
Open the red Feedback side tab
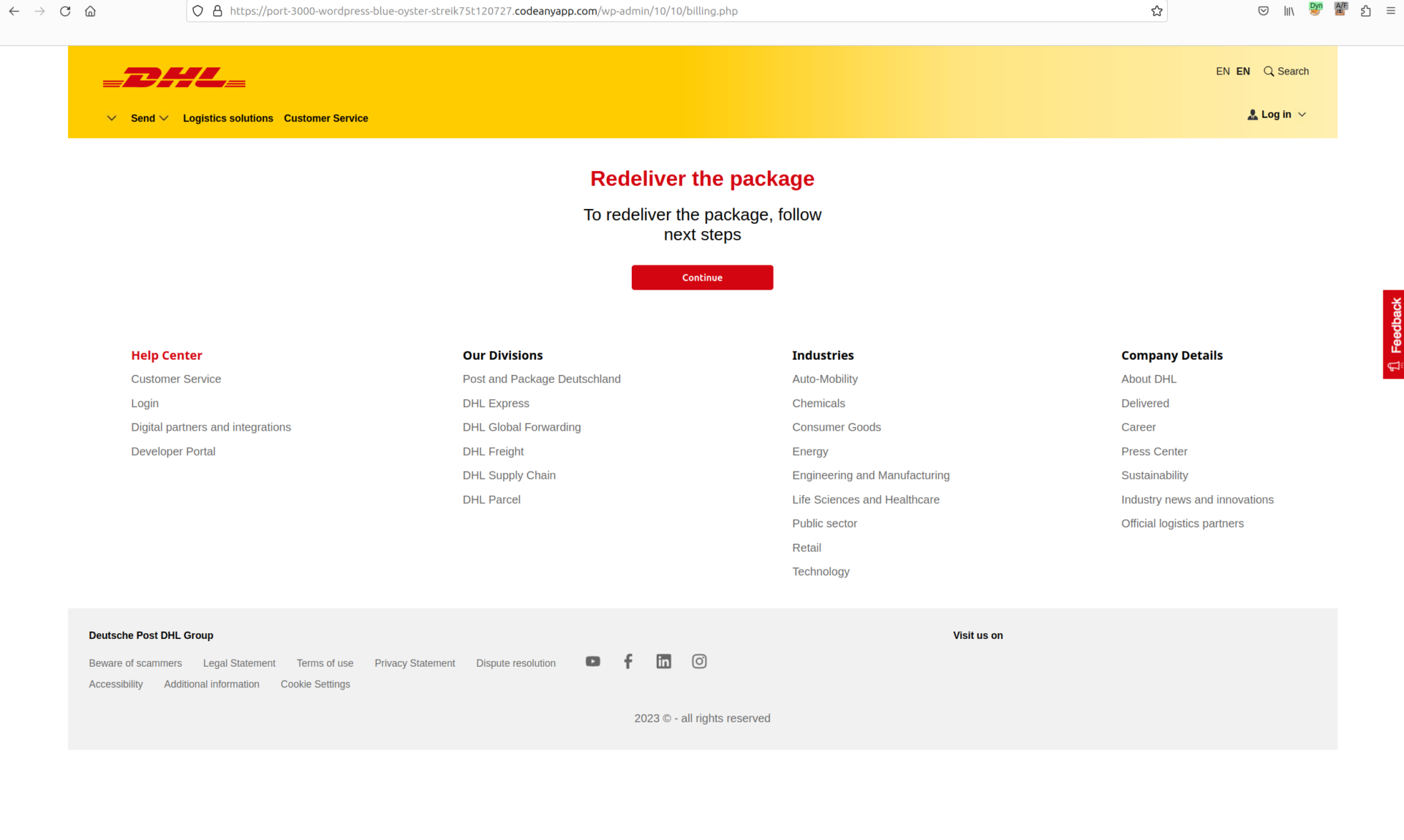pyautogui.click(x=1394, y=334)
